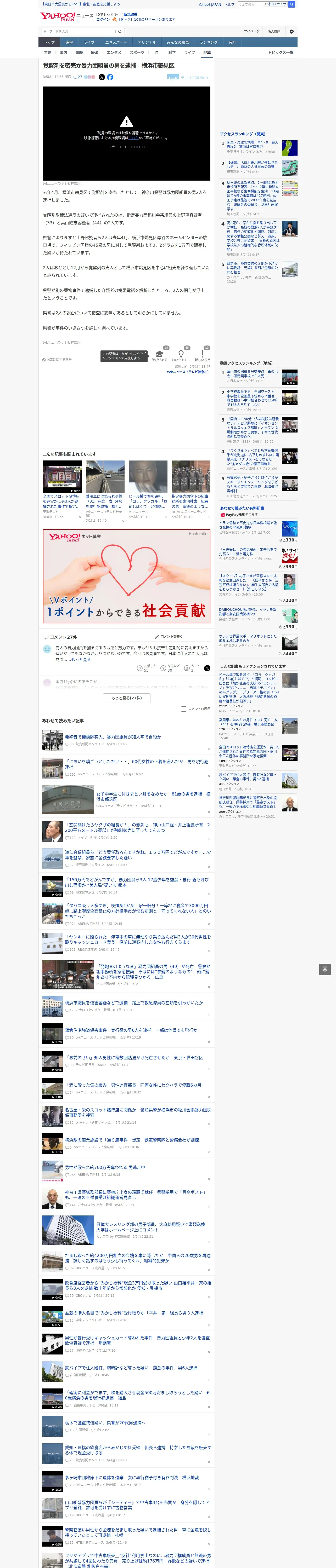Viewport: 336px width, 1568px height.
Task: Click the Yahoo! JAPAN news logo
Action: point(66,16)
